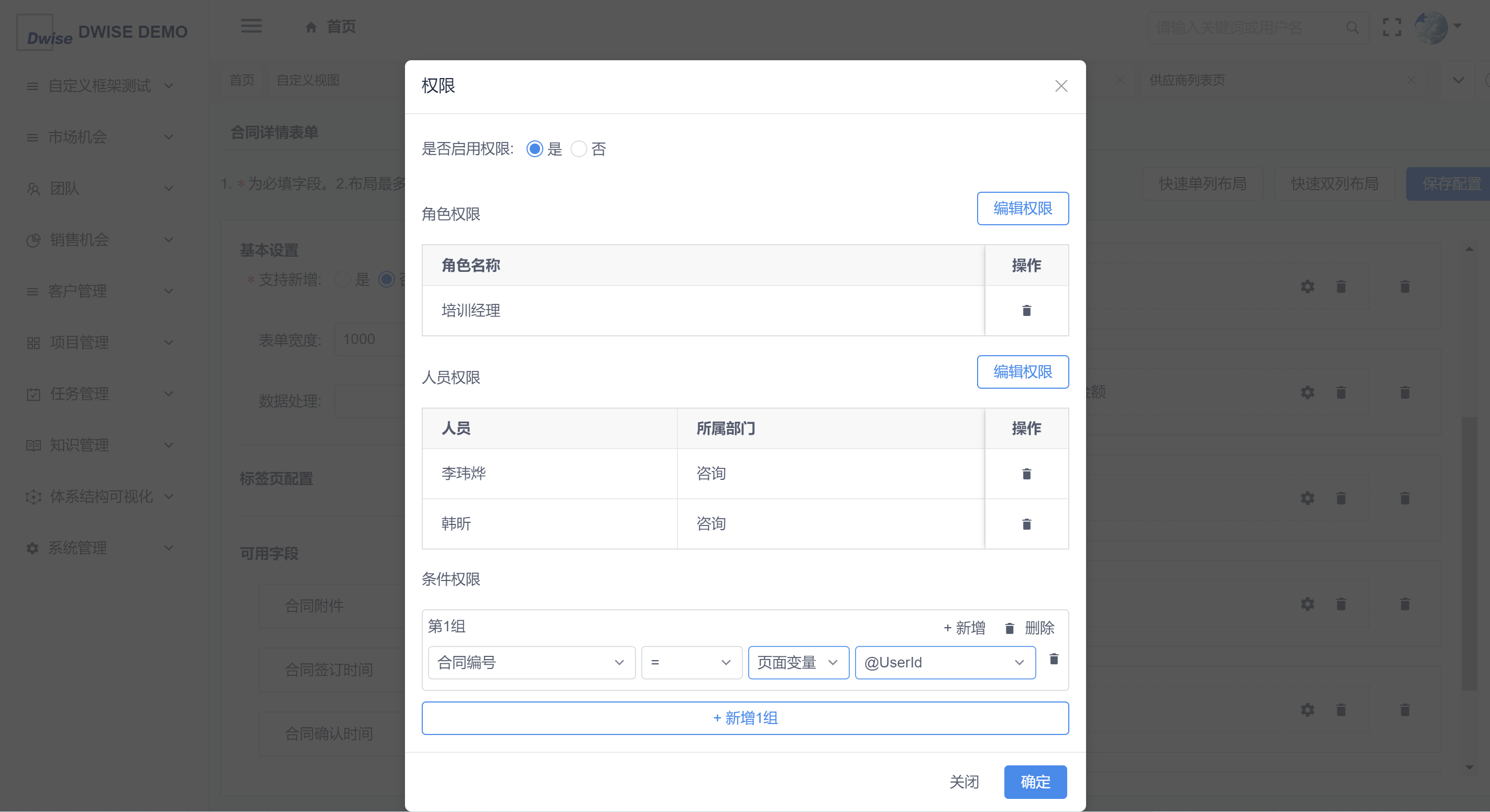Delete 韩昕 from personnel permissions
Screen dimensions: 1490x812
(x=1026, y=524)
